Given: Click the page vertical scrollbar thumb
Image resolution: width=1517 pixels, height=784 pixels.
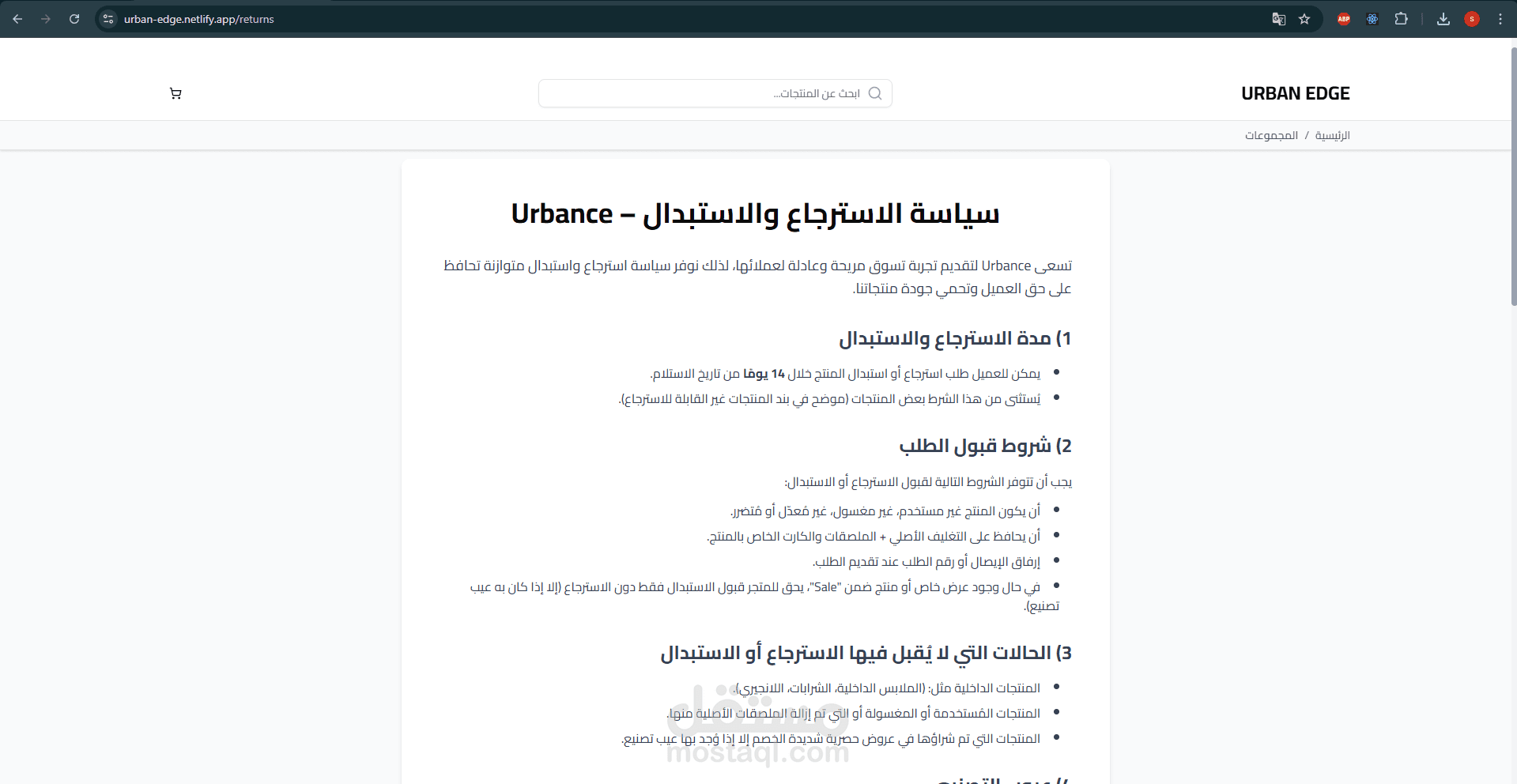Looking at the screenshot, I should (1513, 175).
